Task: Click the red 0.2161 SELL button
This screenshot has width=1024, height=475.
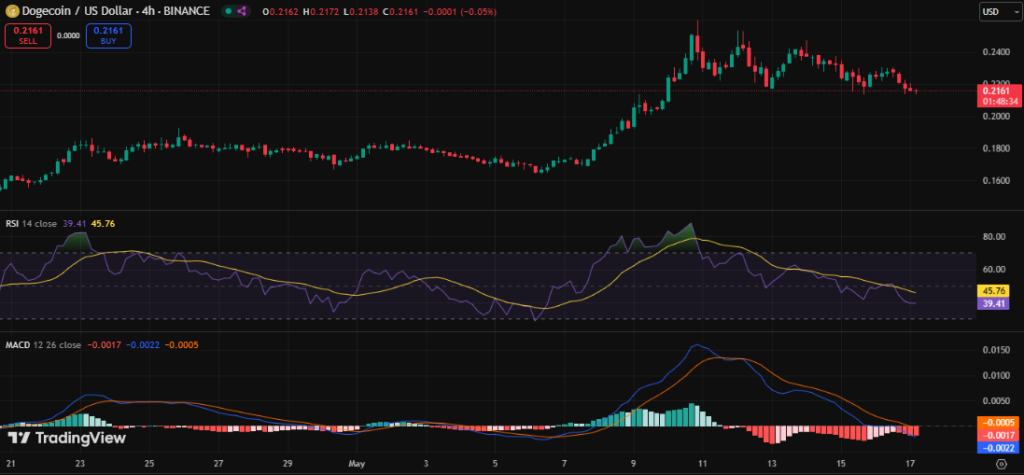Action: (x=28, y=35)
